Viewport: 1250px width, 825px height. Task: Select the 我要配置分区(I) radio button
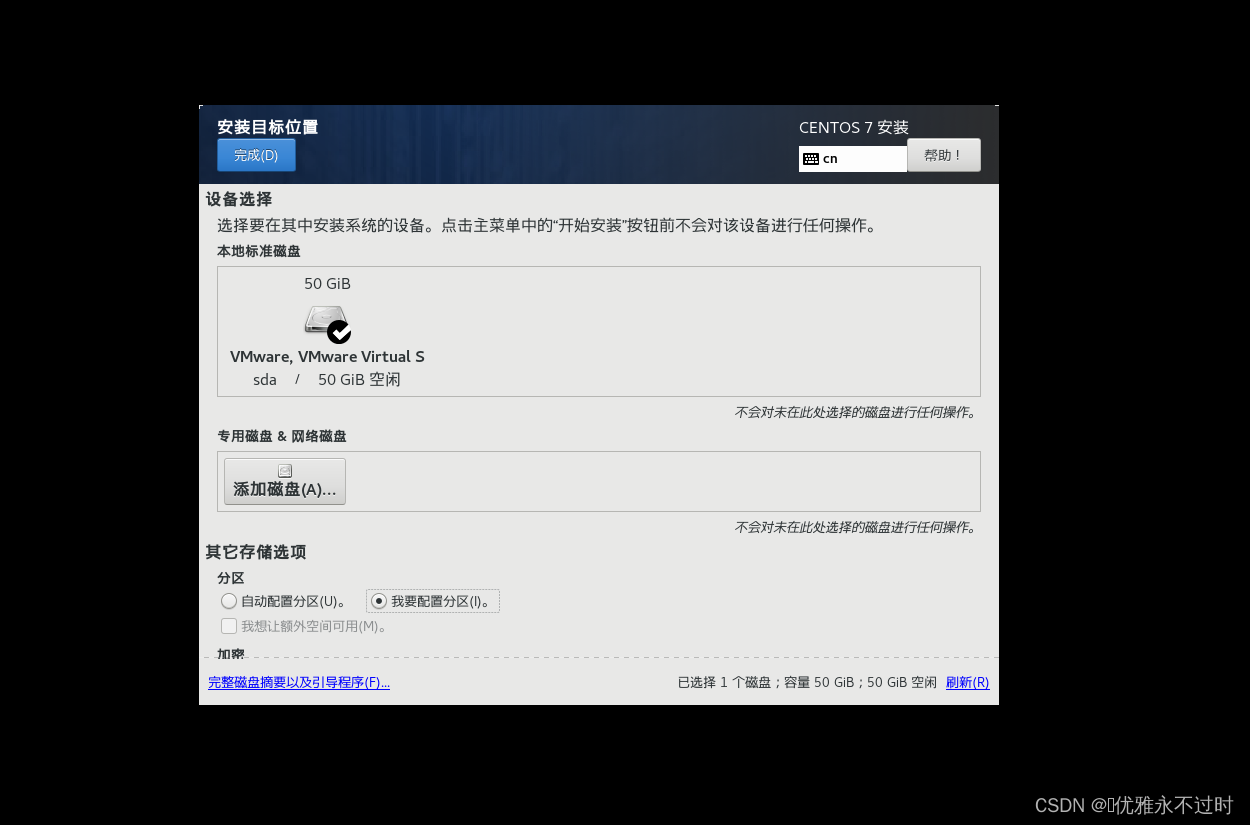(x=379, y=601)
